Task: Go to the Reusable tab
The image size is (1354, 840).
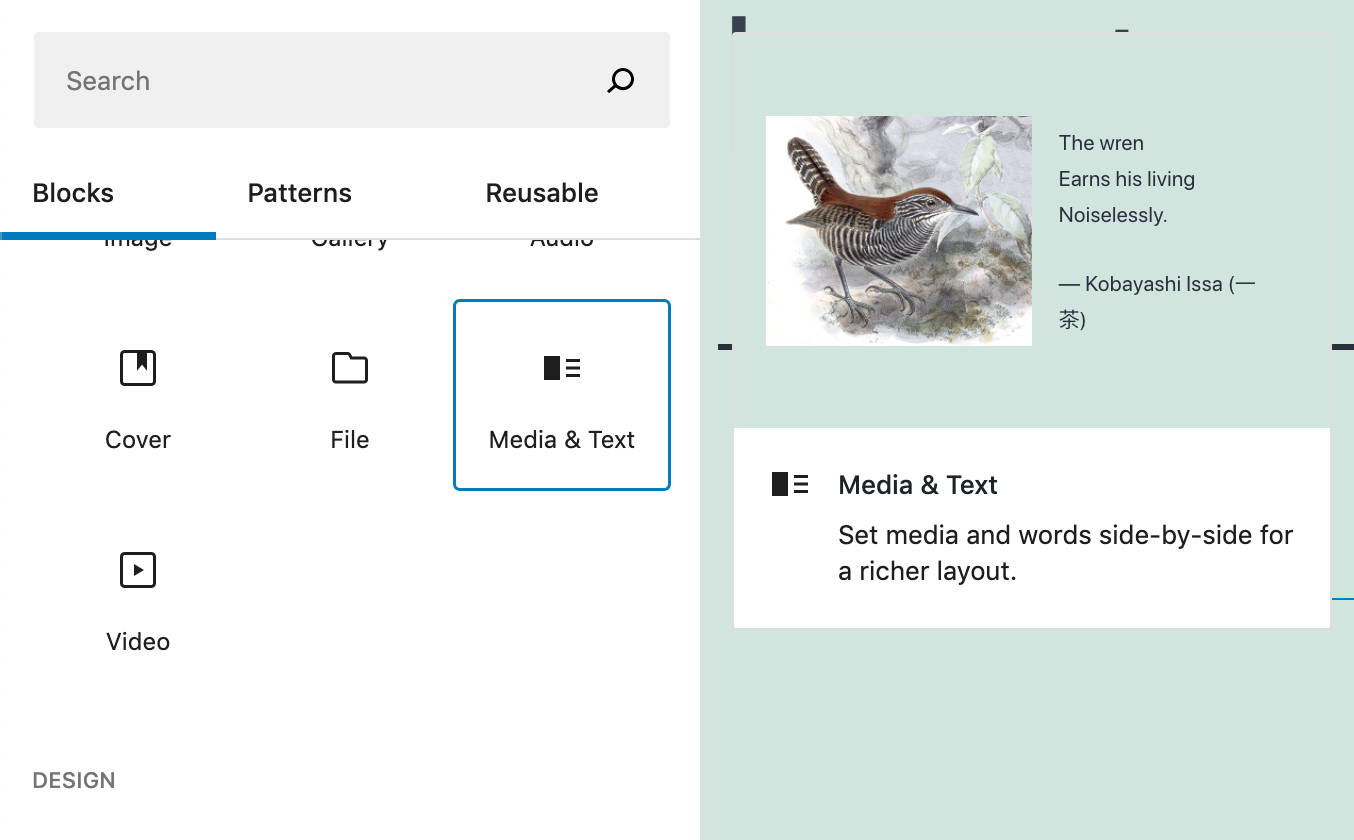Action: coord(542,193)
